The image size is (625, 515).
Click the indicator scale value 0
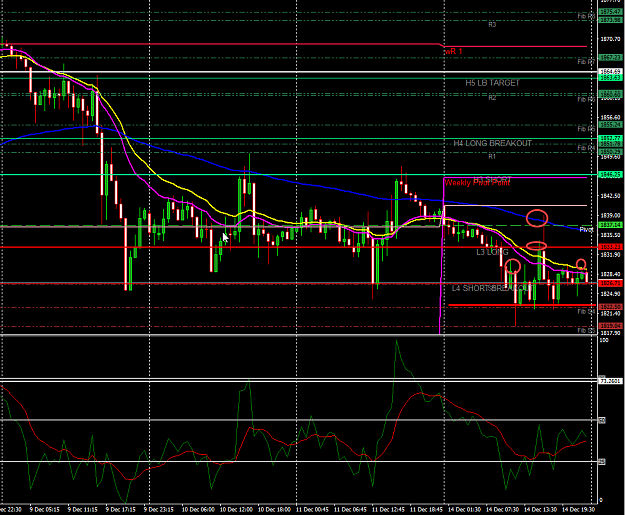[601, 500]
